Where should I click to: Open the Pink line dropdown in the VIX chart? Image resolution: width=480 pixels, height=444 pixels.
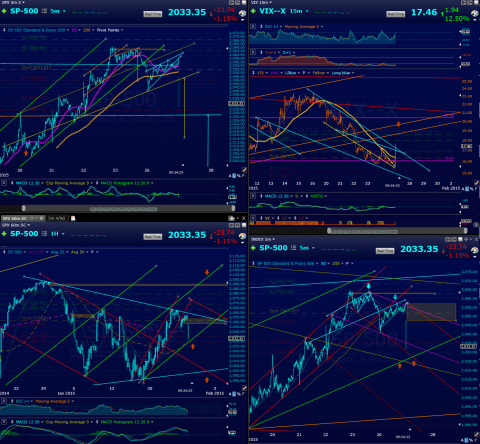(x=281, y=73)
